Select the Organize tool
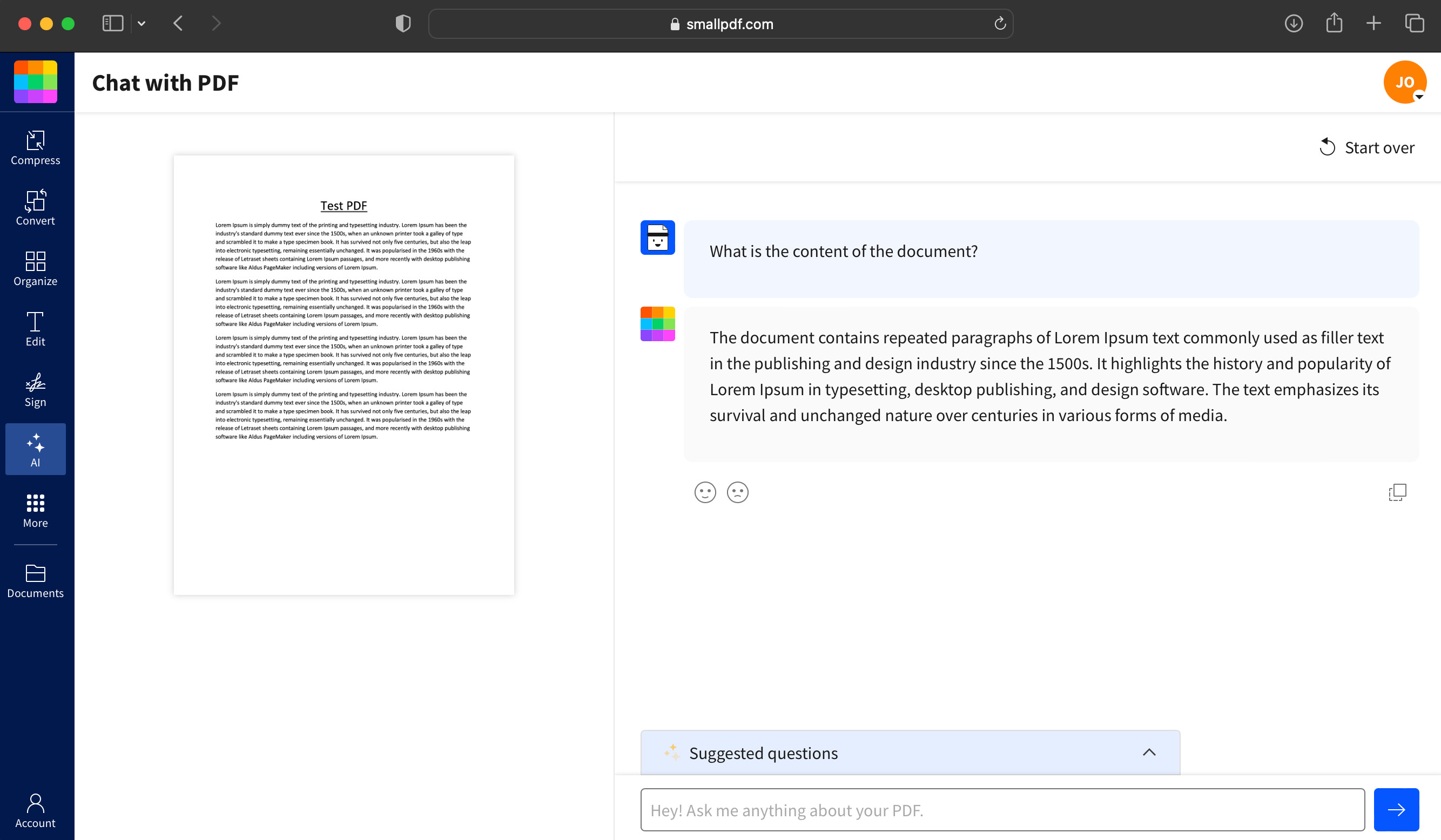The height and width of the screenshot is (840, 1441). tap(35, 268)
